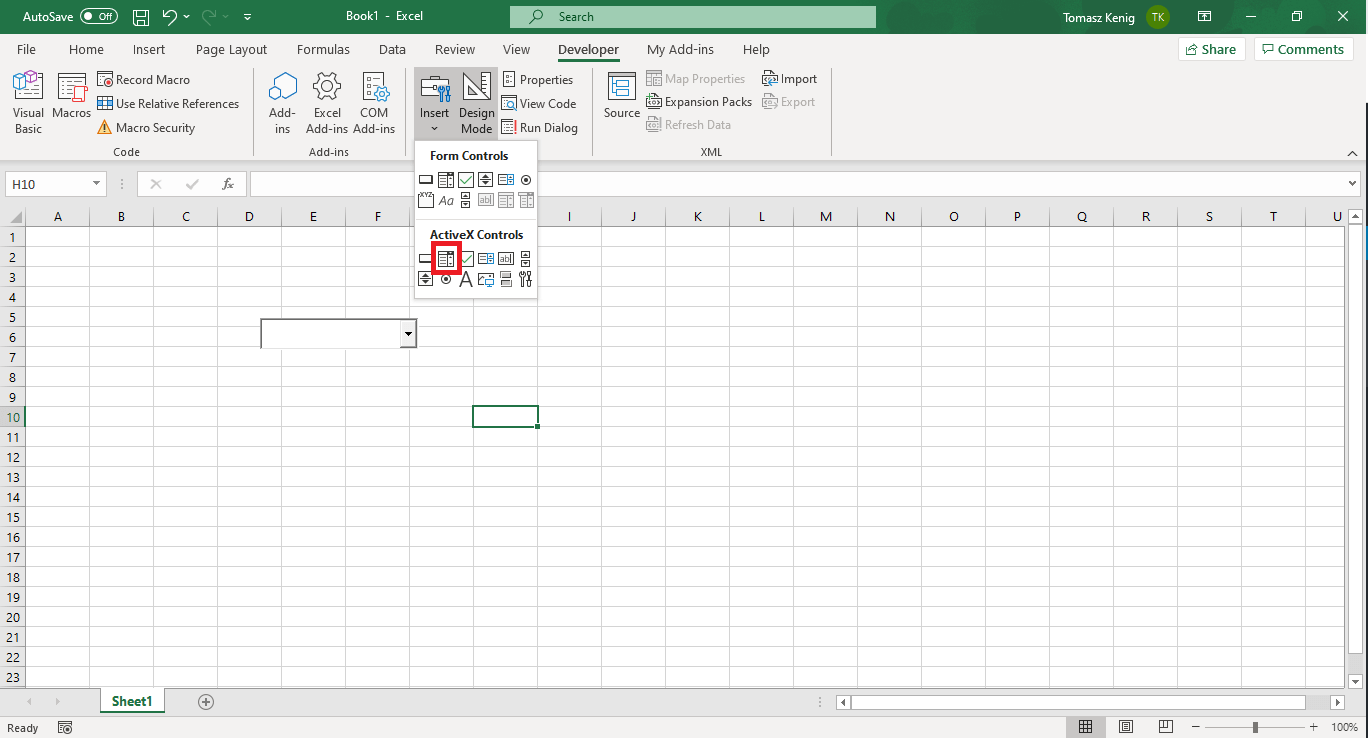
Task: Click the Record Macro button
Action: 143,80
